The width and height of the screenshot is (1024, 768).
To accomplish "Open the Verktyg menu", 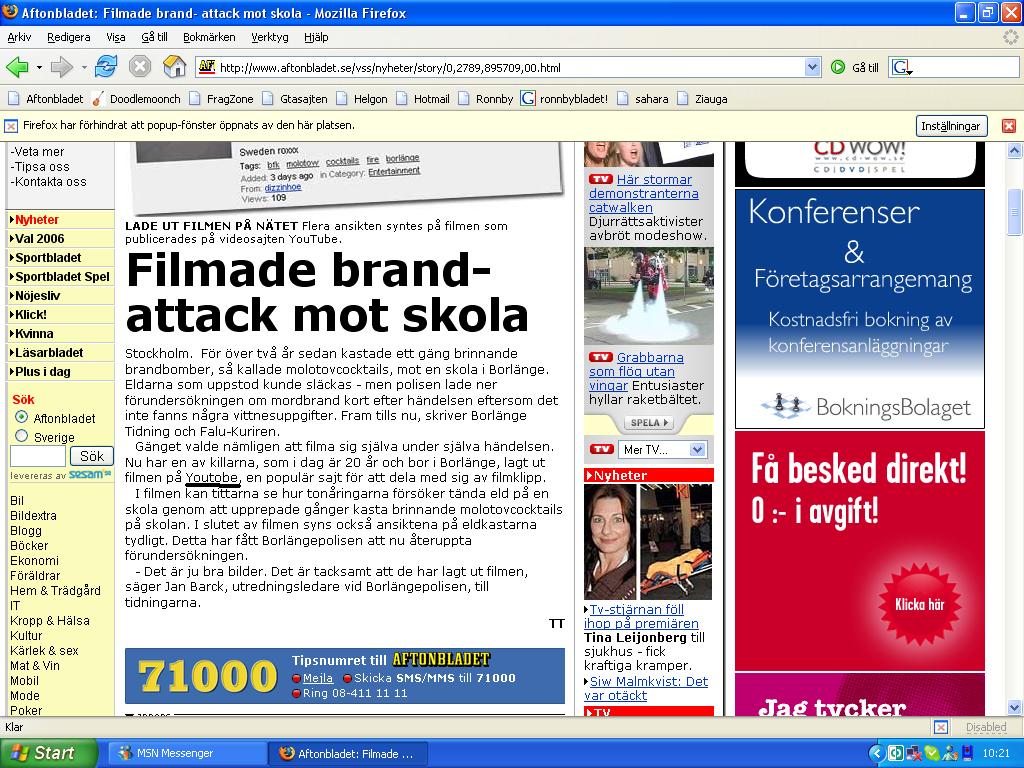I will (x=270, y=37).
